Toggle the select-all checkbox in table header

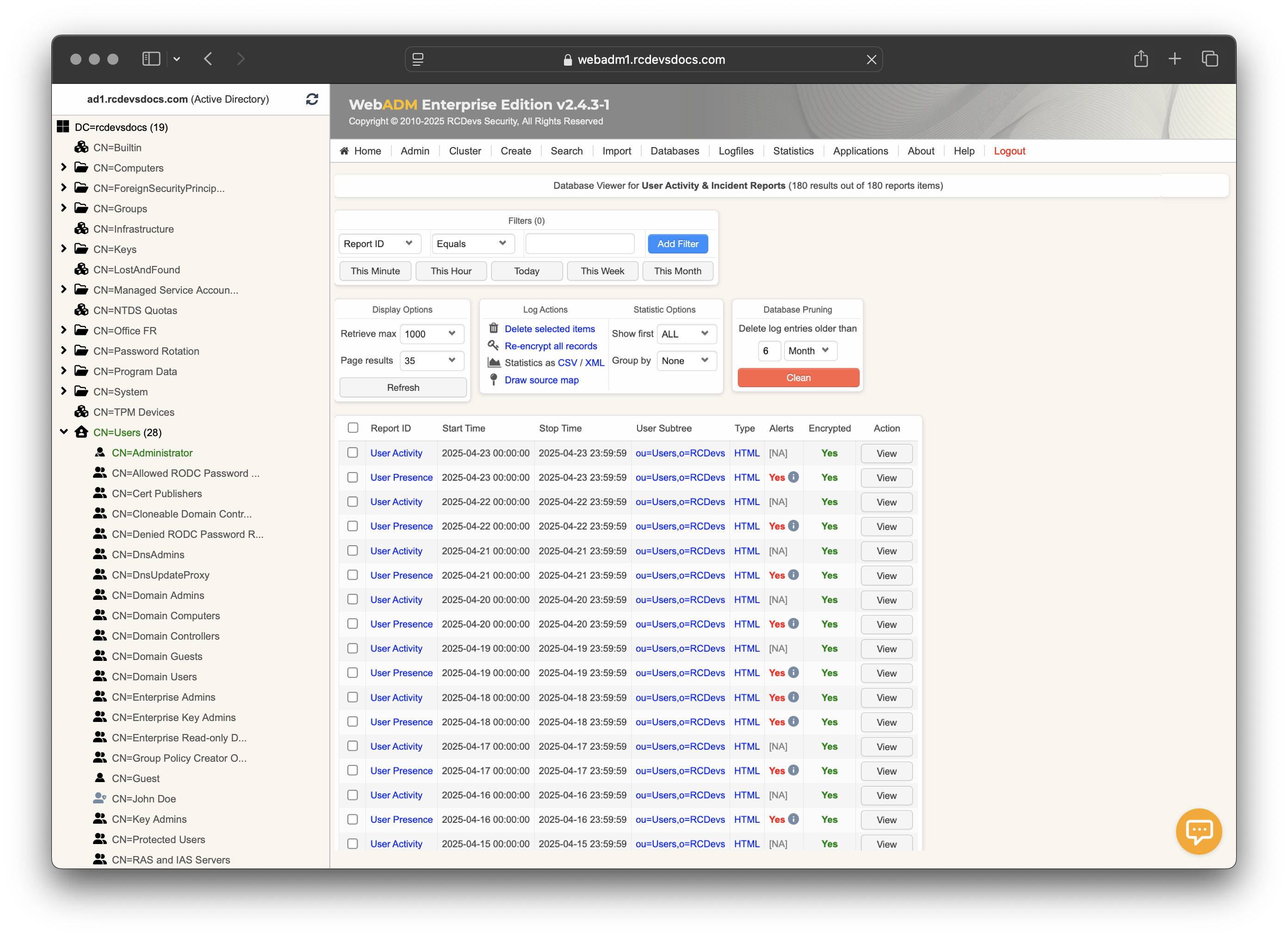[x=353, y=428]
